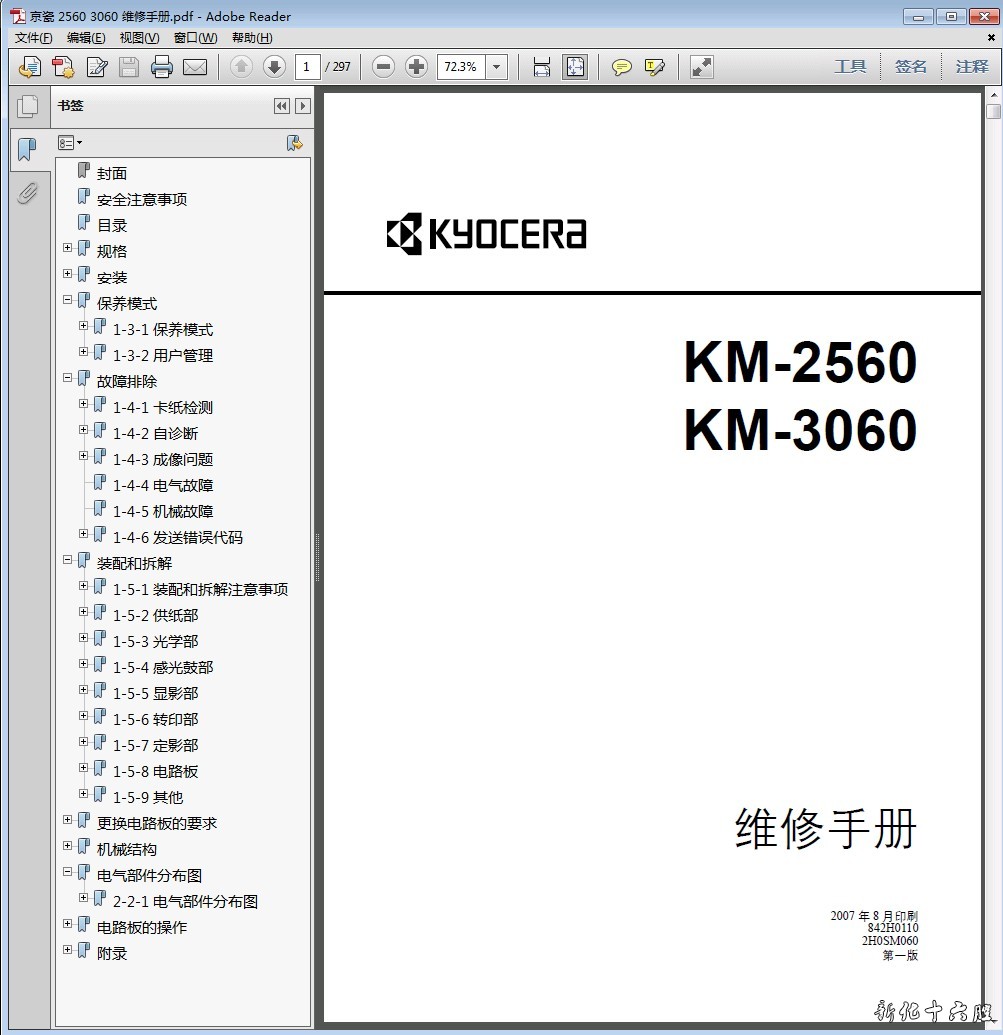Open the page thumbnails panel
The image size is (1003, 1035).
point(28,106)
